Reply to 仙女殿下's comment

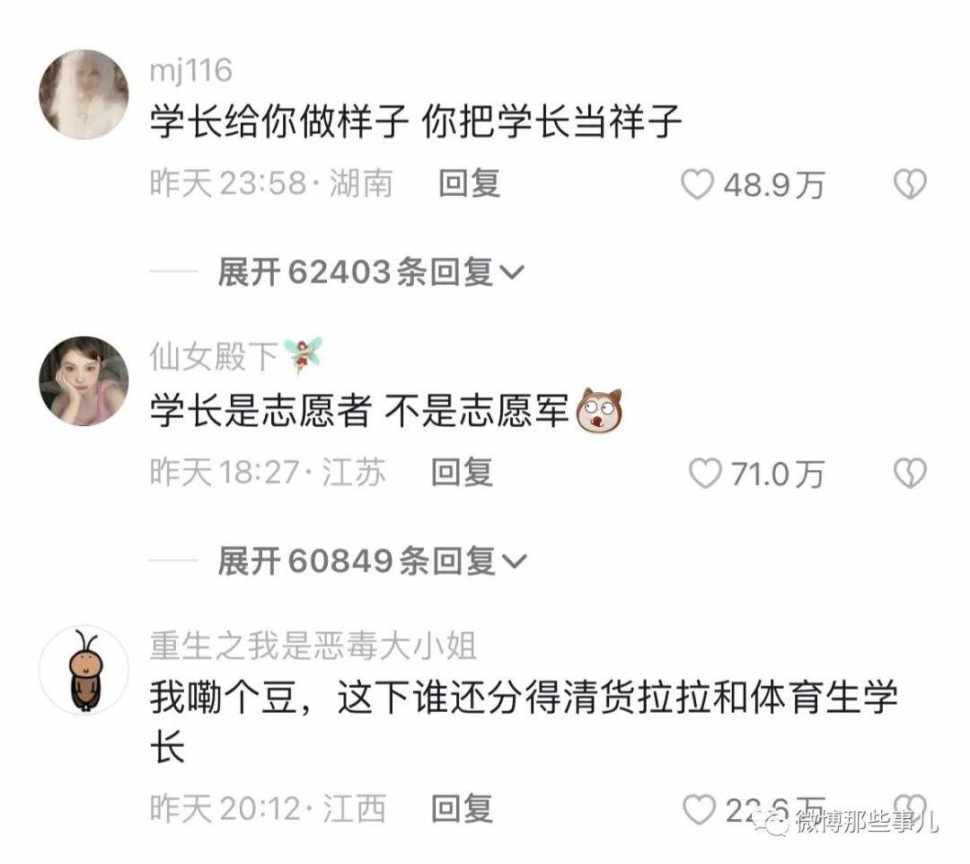tap(462, 473)
